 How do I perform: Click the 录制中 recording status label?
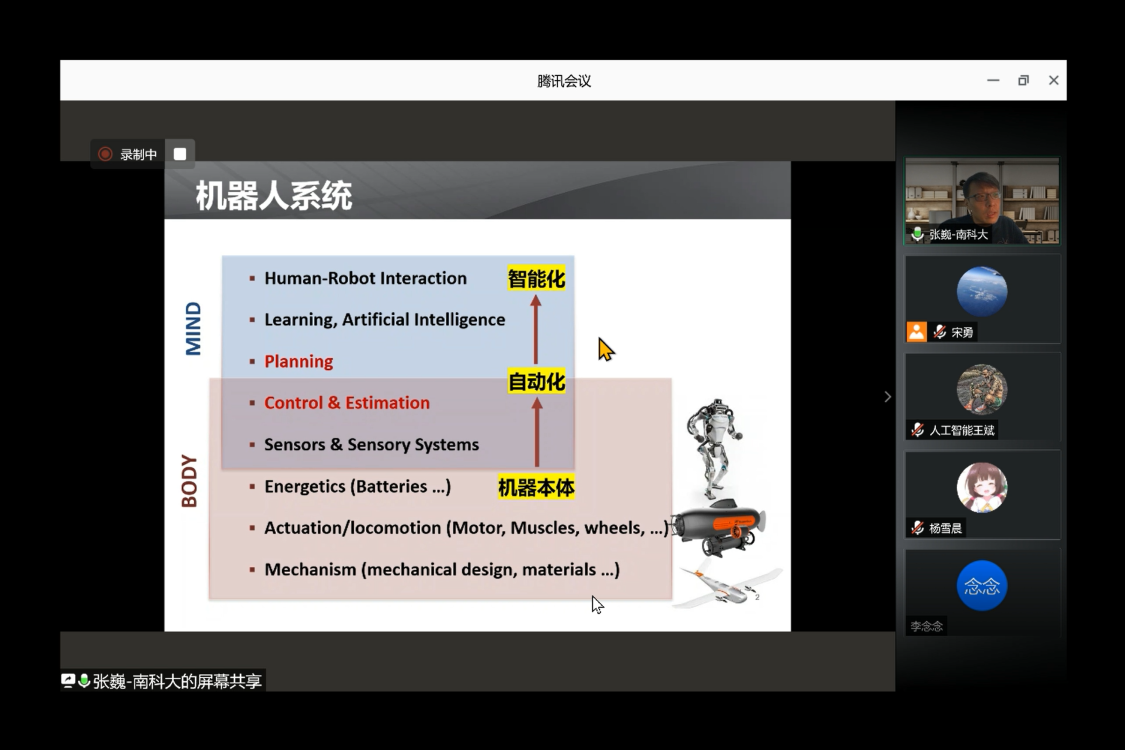pyautogui.click(x=139, y=154)
